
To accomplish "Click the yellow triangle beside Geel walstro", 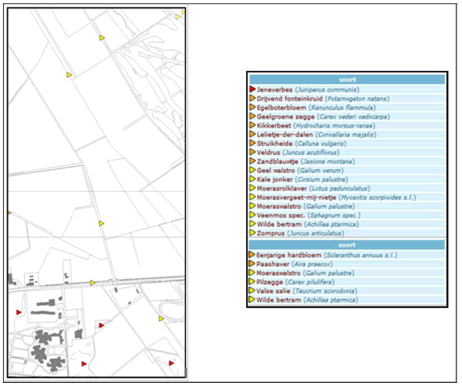I will (252, 170).
